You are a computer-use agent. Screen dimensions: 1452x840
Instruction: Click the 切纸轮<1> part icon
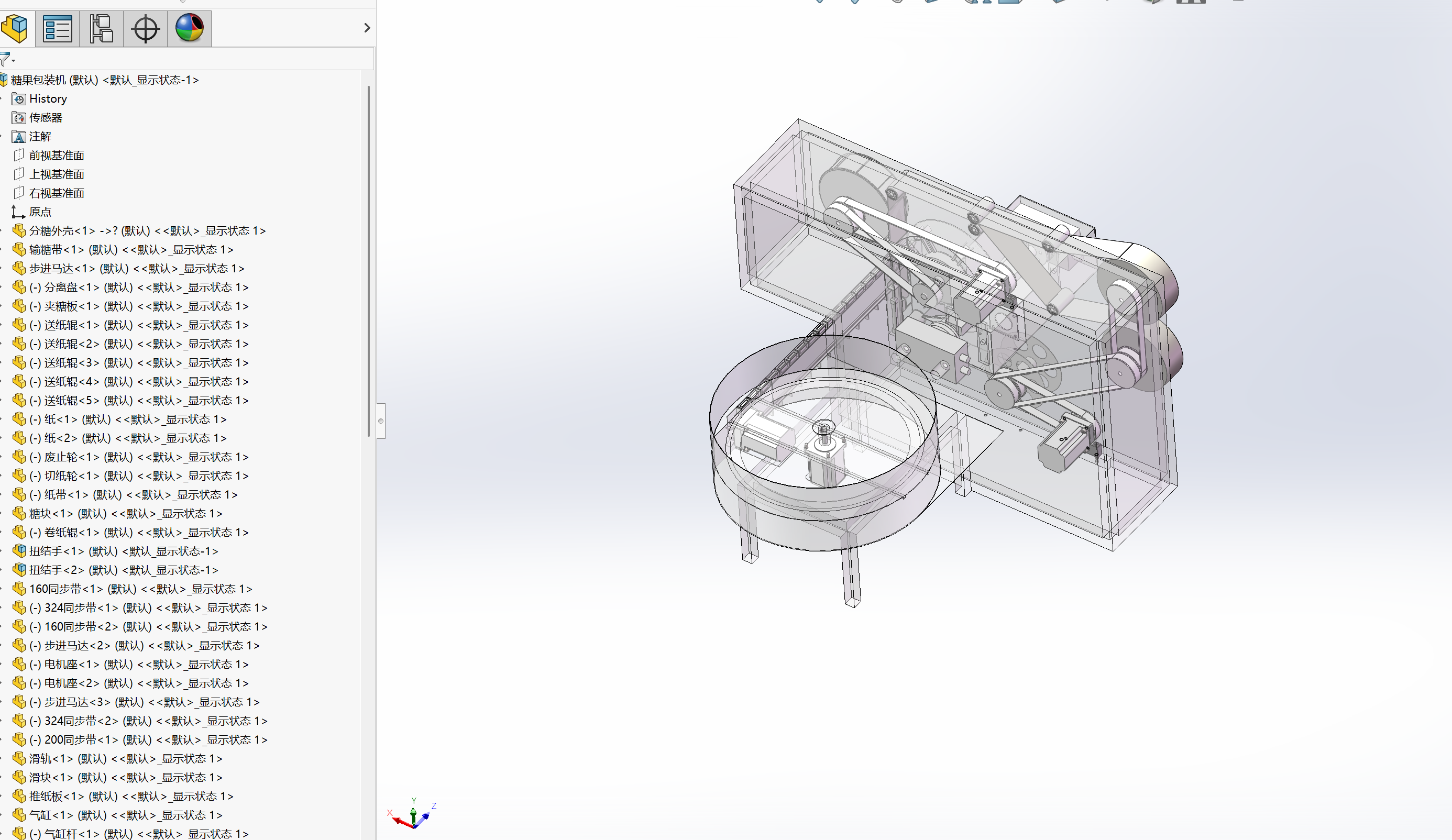tap(19, 476)
